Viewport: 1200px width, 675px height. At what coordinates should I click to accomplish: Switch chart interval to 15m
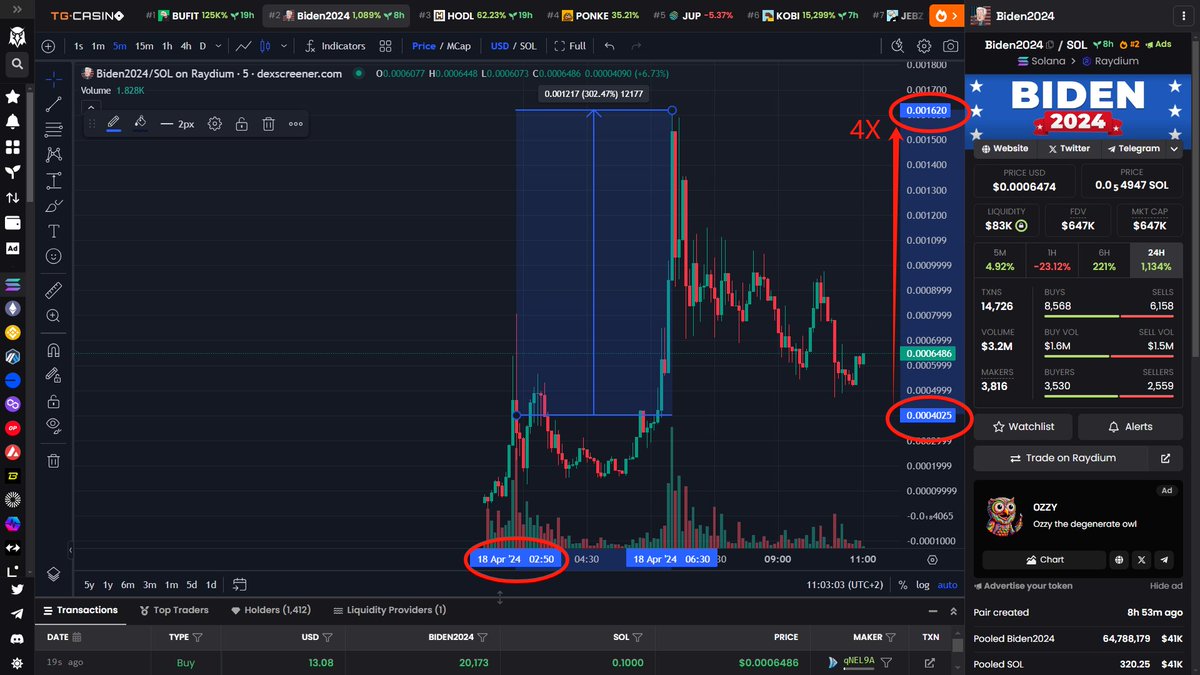[x=145, y=46]
